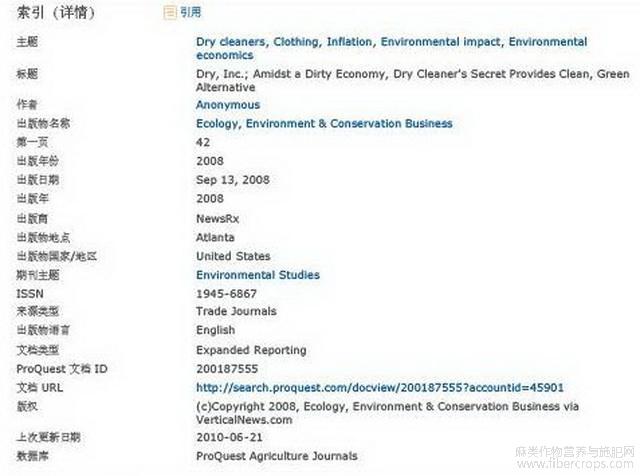Click the Trade Journals source type
The image size is (640, 476).
236,311
